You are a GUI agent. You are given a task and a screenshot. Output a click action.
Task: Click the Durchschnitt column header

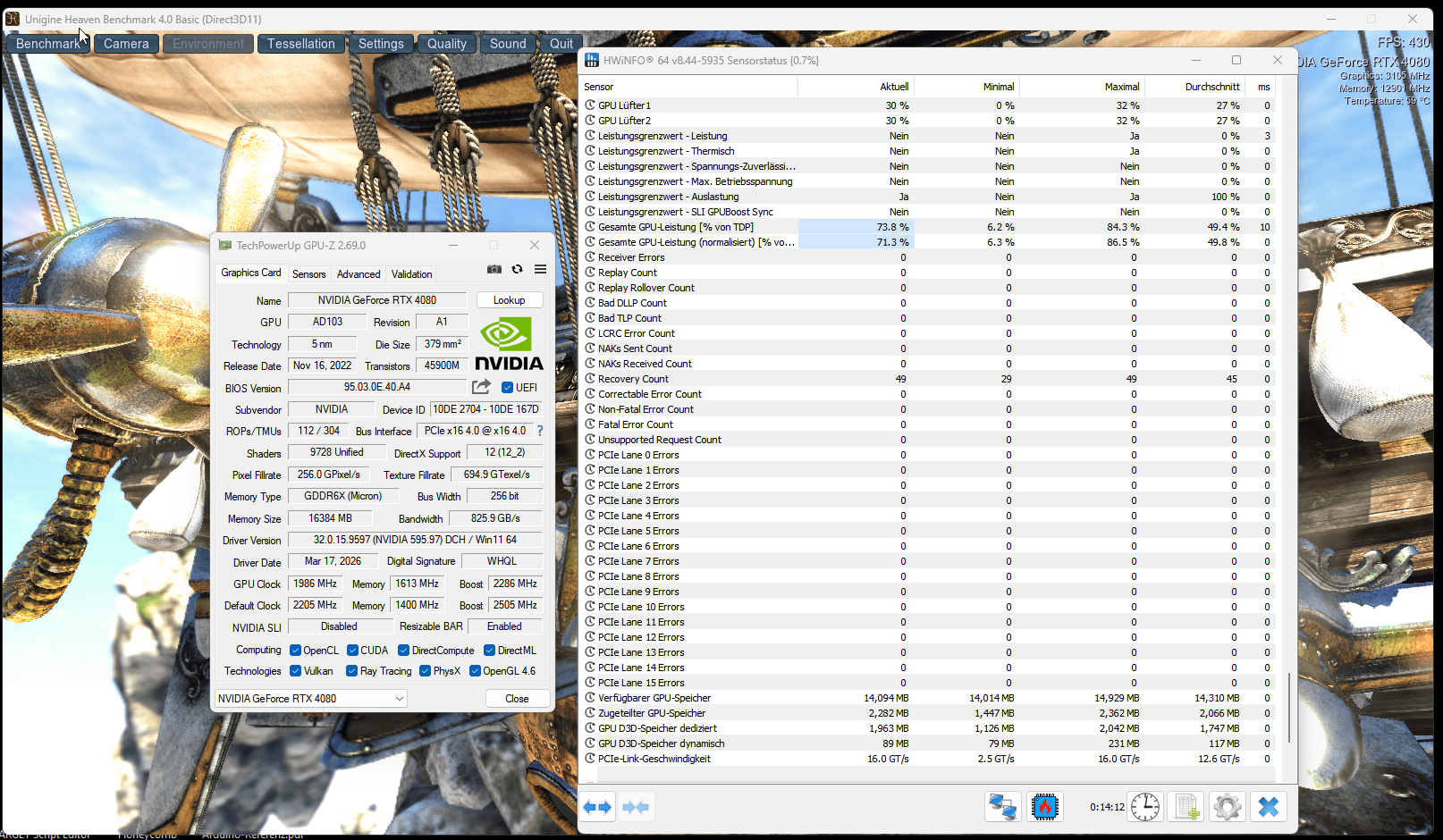pyautogui.click(x=1195, y=87)
